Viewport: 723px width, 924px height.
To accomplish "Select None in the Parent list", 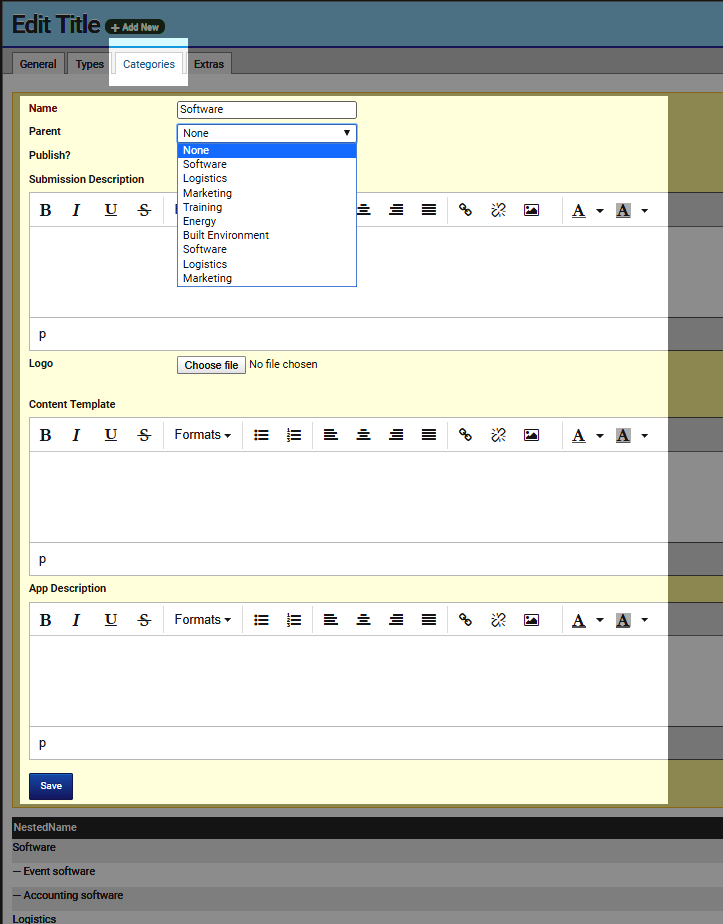I will click(266, 150).
